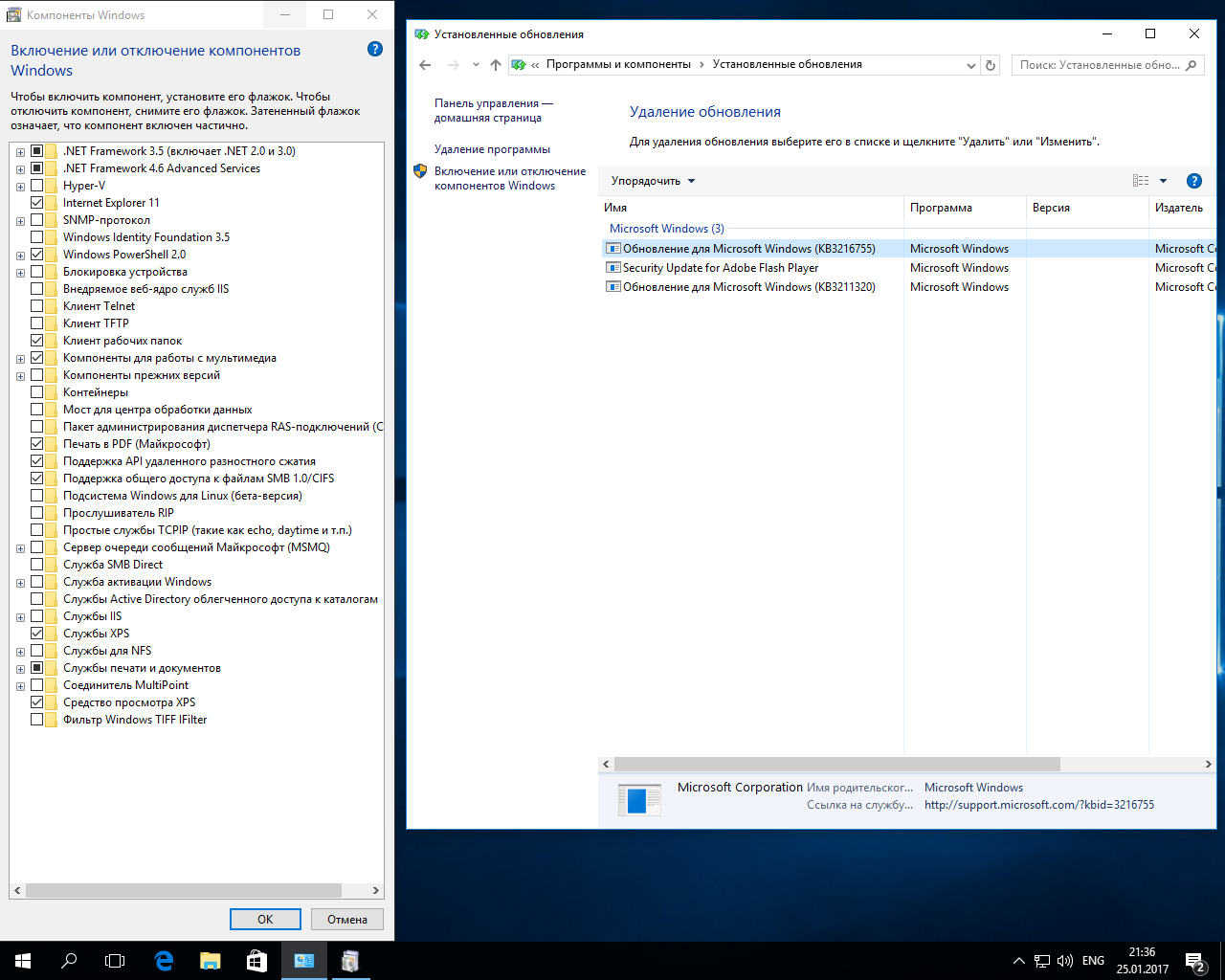Expand .NET Framework 3.5 tree node
Screen dimensions: 1225x980
tap(20, 152)
